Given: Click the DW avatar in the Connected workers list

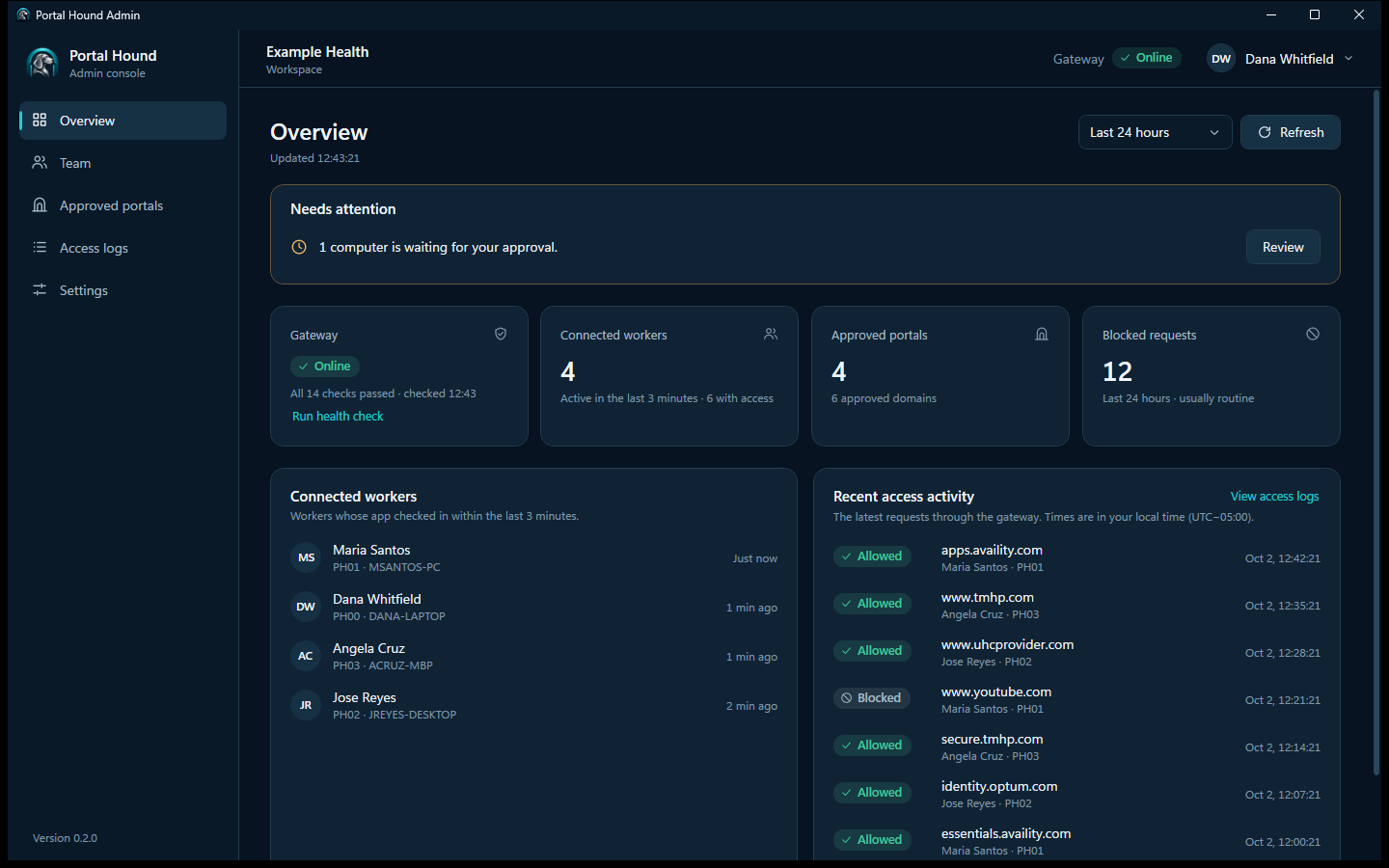Looking at the screenshot, I should [x=306, y=607].
